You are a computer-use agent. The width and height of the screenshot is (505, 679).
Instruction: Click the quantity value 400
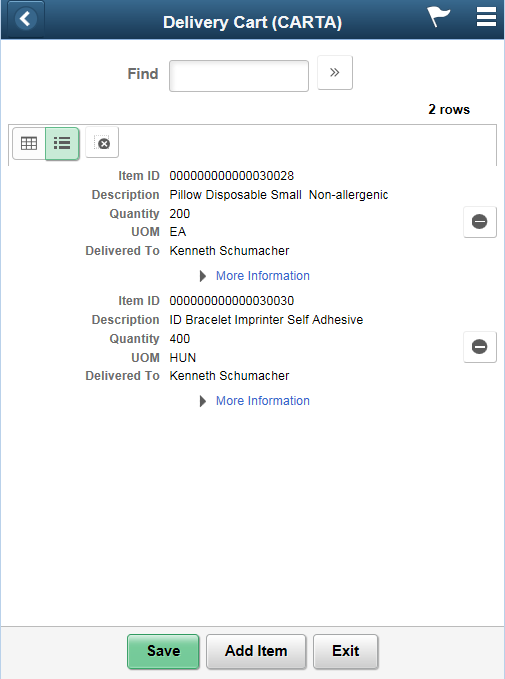(x=180, y=339)
